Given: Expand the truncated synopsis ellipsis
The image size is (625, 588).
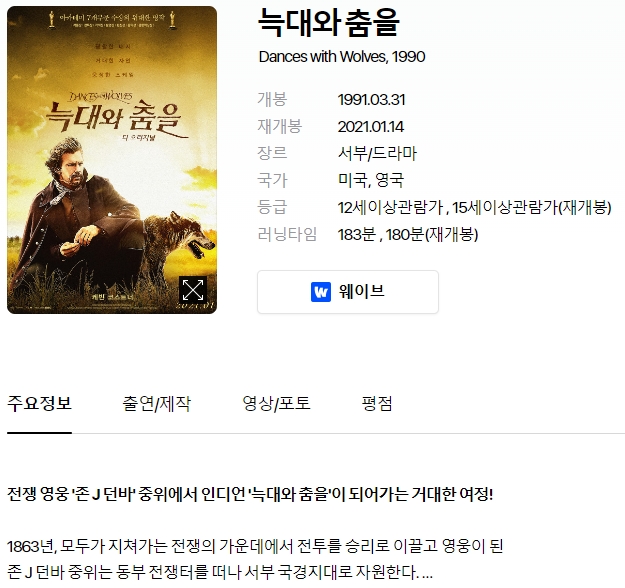Looking at the screenshot, I should coord(427,573).
